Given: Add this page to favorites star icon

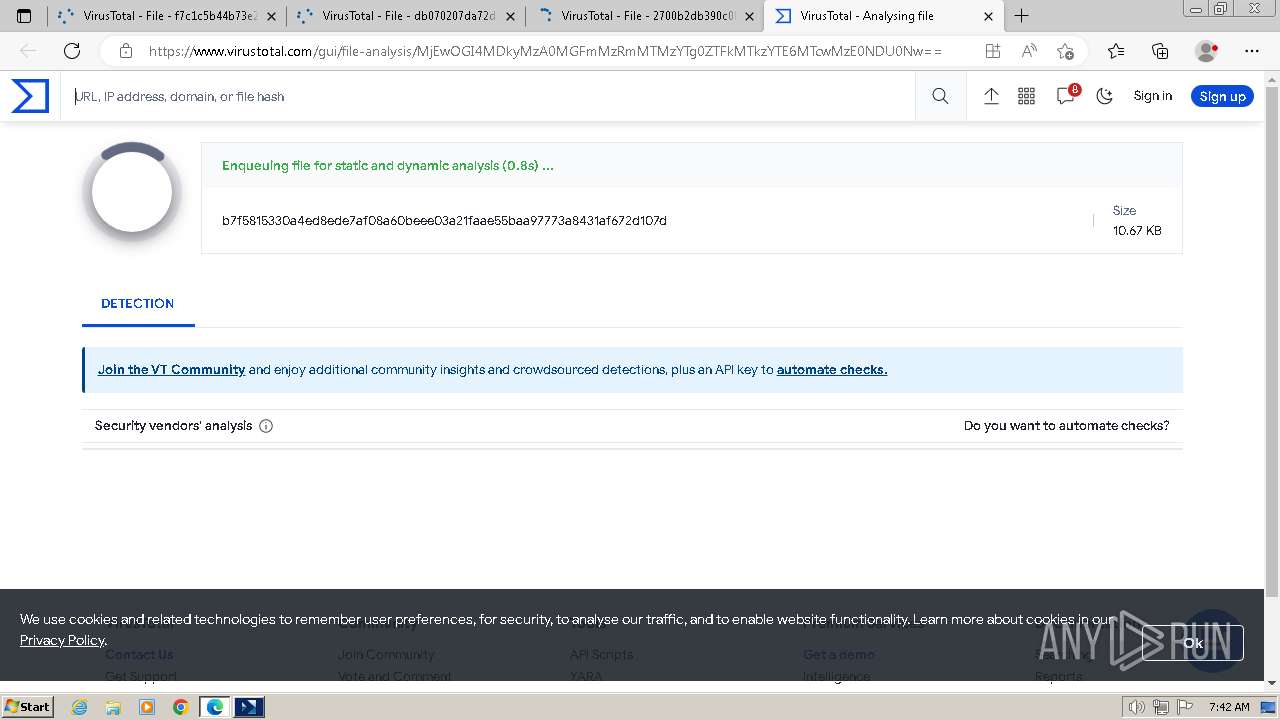Looking at the screenshot, I should click(1066, 51).
